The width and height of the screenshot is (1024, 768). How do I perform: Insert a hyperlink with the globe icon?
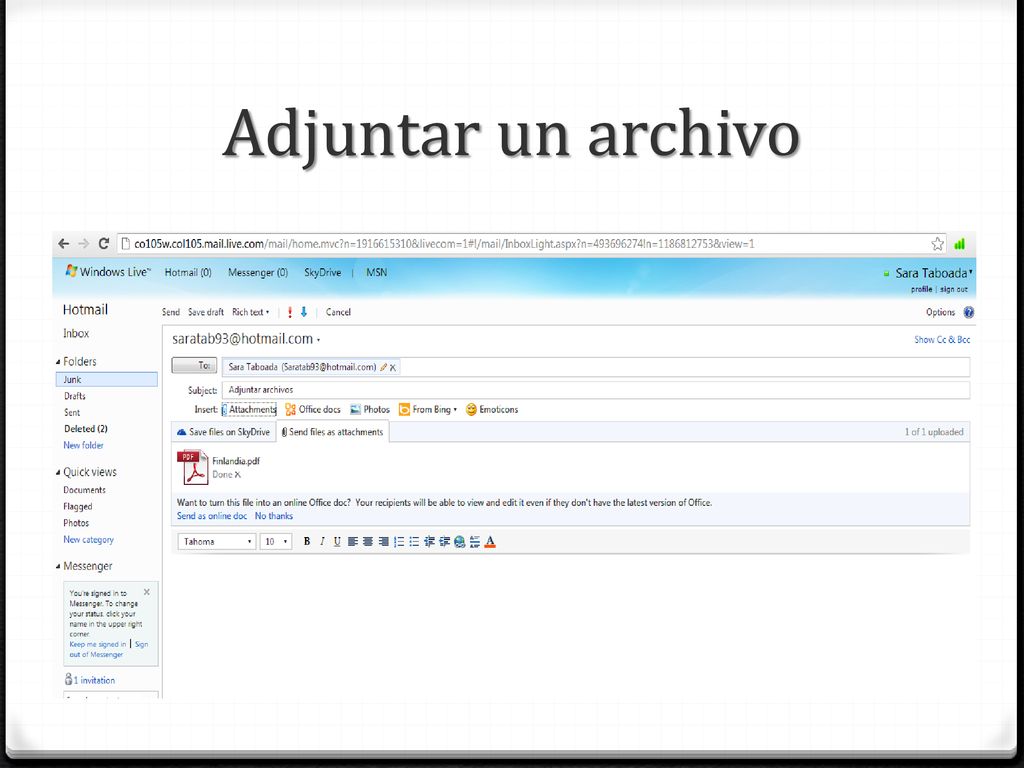460,541
